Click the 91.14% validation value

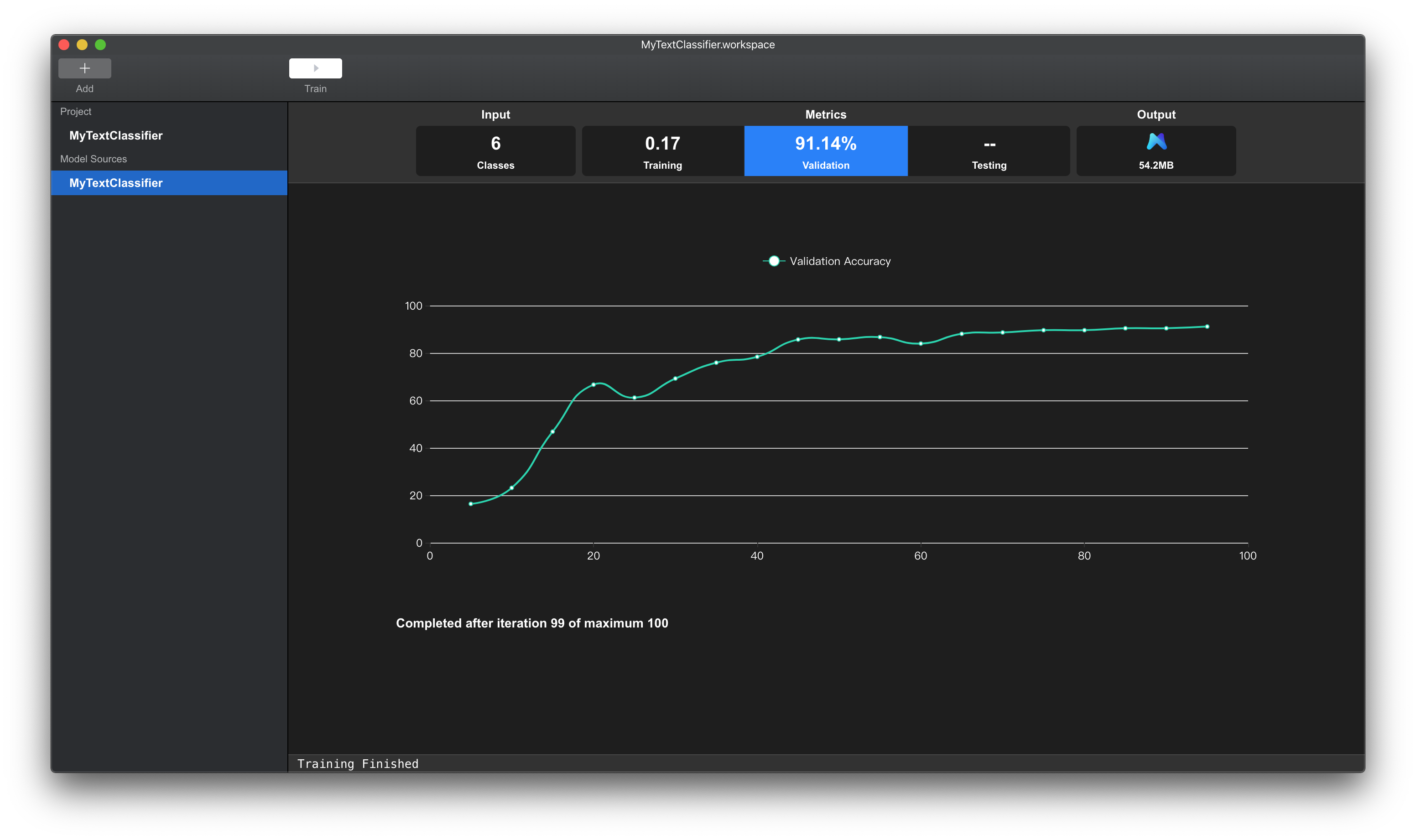825,143
